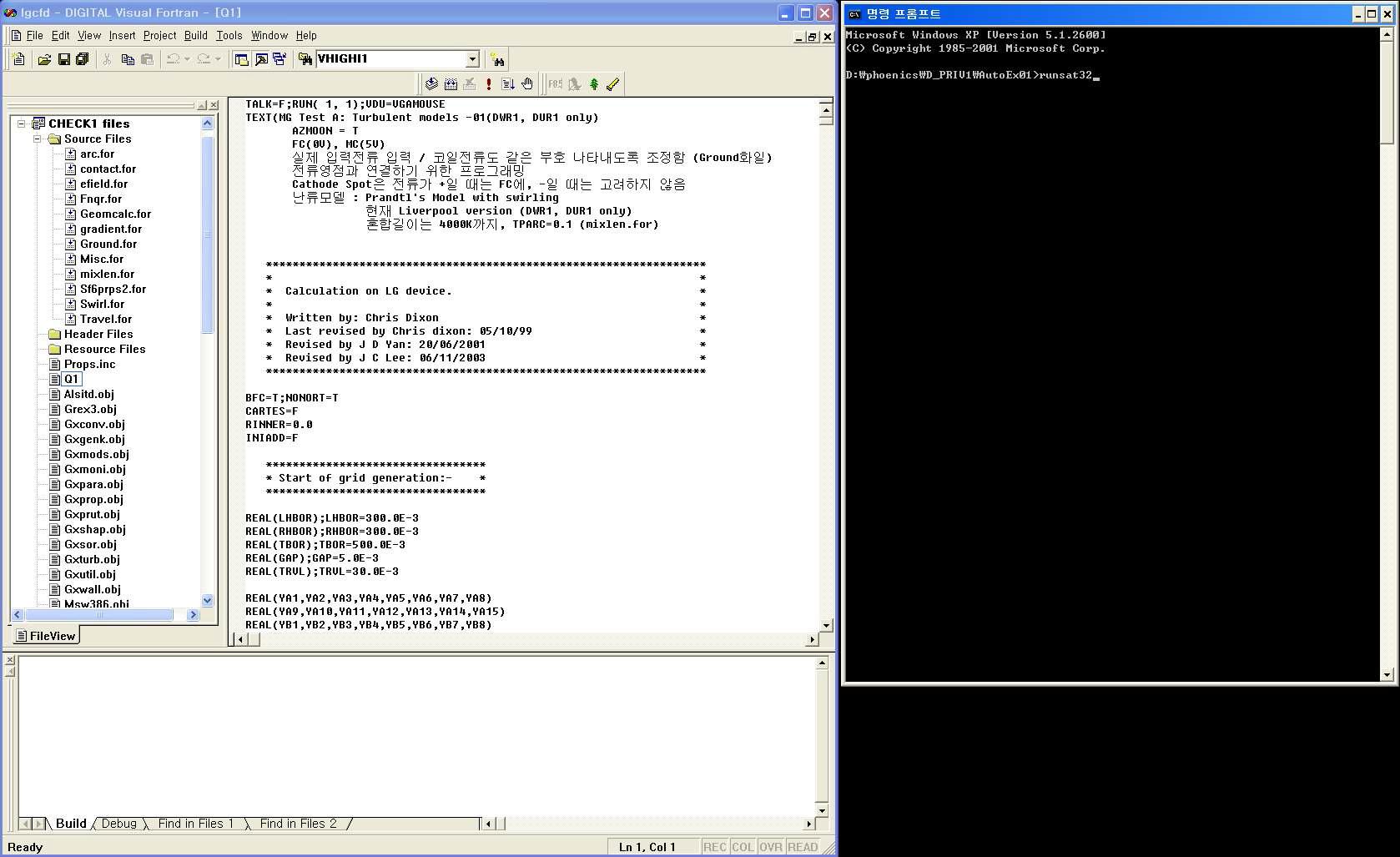Switch to the Find in Files 2 tab
The width and height of the screenshot is (1400, 857).
[298, 824]
